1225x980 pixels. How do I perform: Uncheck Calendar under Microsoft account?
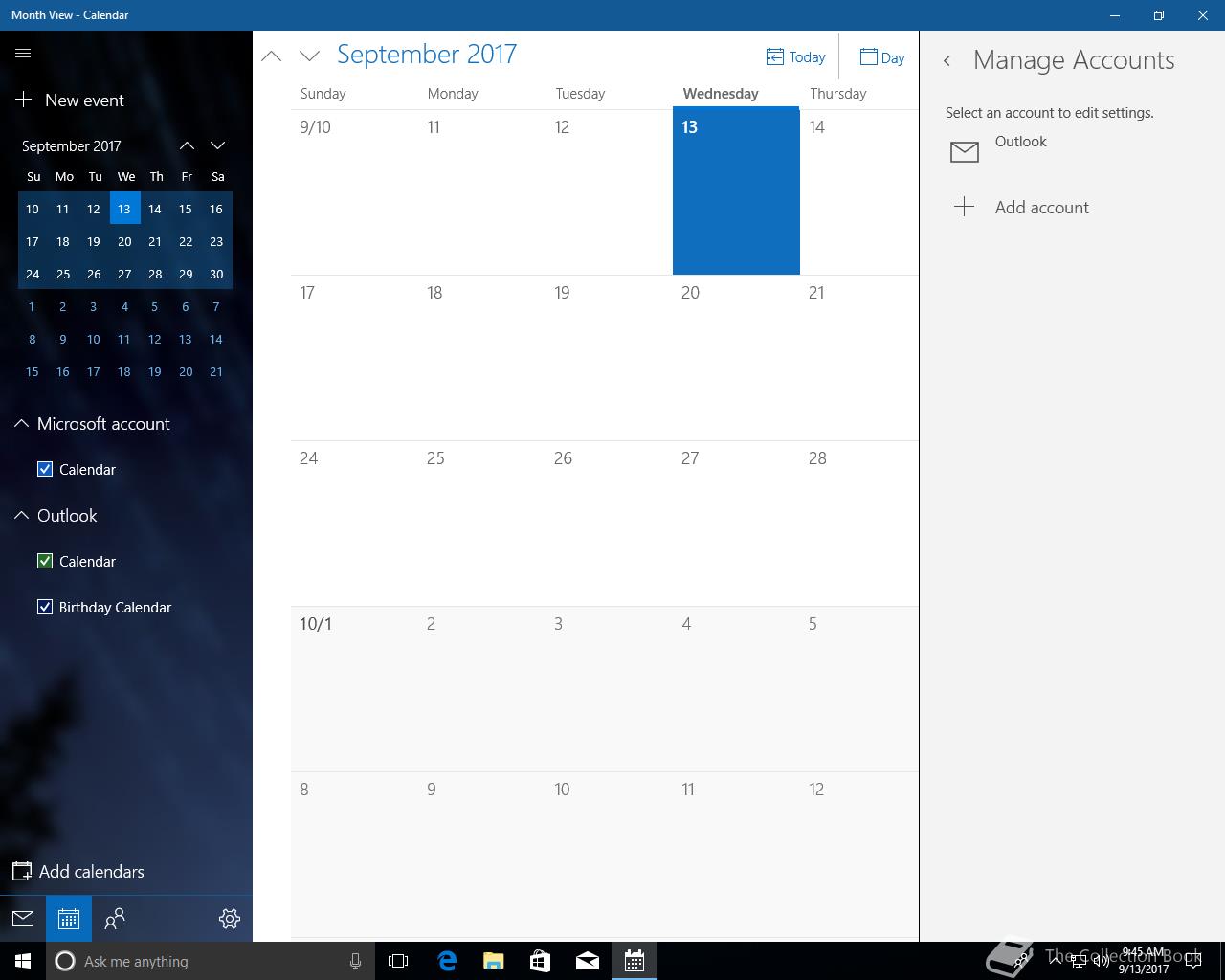tap(45, 469)
